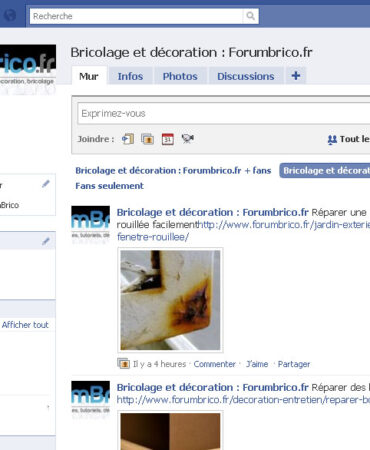
Task: Click the lower pencil edit icon in sidebar
Action: [46, 241]
